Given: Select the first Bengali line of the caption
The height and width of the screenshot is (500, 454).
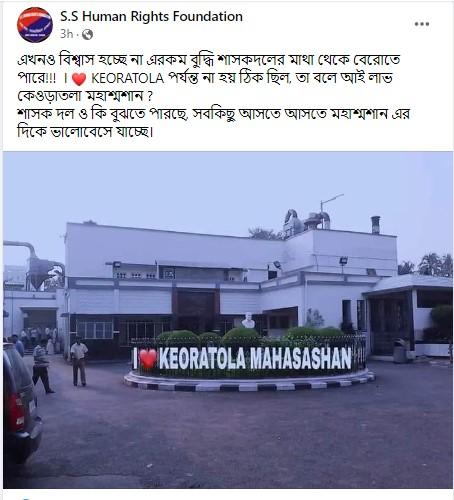Looking at the screenshot, I should (x=209, y=60).
